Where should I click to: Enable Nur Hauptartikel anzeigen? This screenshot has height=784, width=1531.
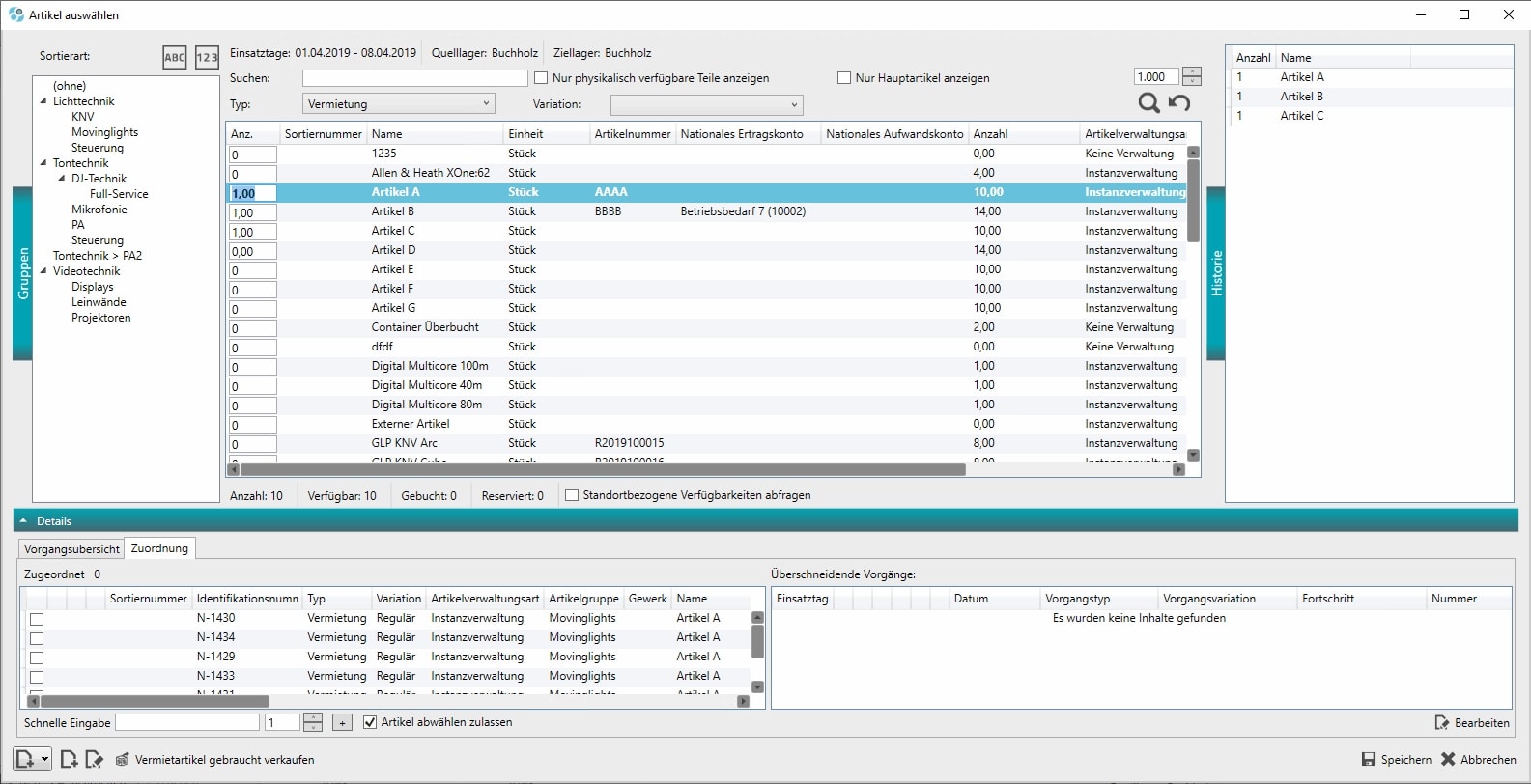point(844,78)
